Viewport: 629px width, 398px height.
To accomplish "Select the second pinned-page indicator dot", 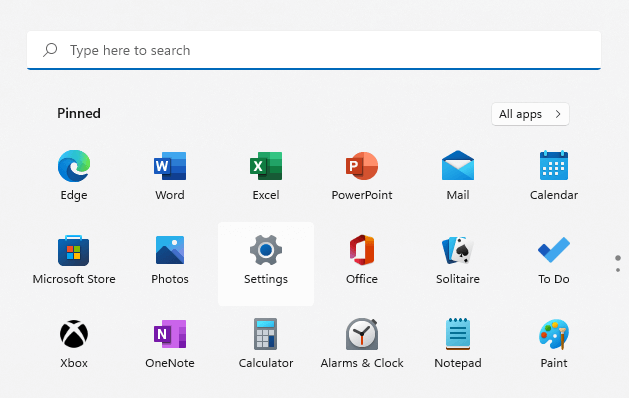I will coord(618,270).
